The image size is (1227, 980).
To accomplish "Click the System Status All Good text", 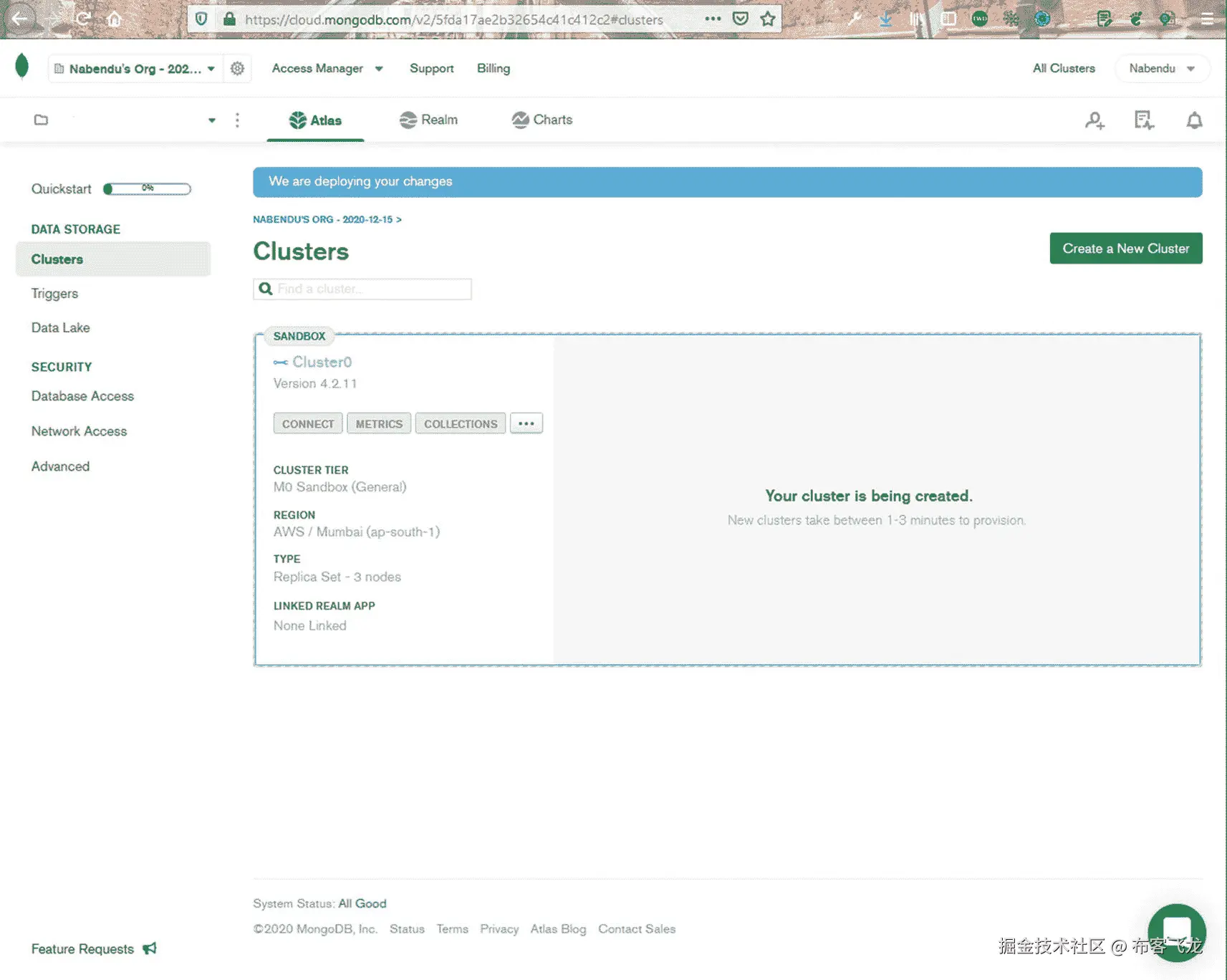I will [319, 903].
